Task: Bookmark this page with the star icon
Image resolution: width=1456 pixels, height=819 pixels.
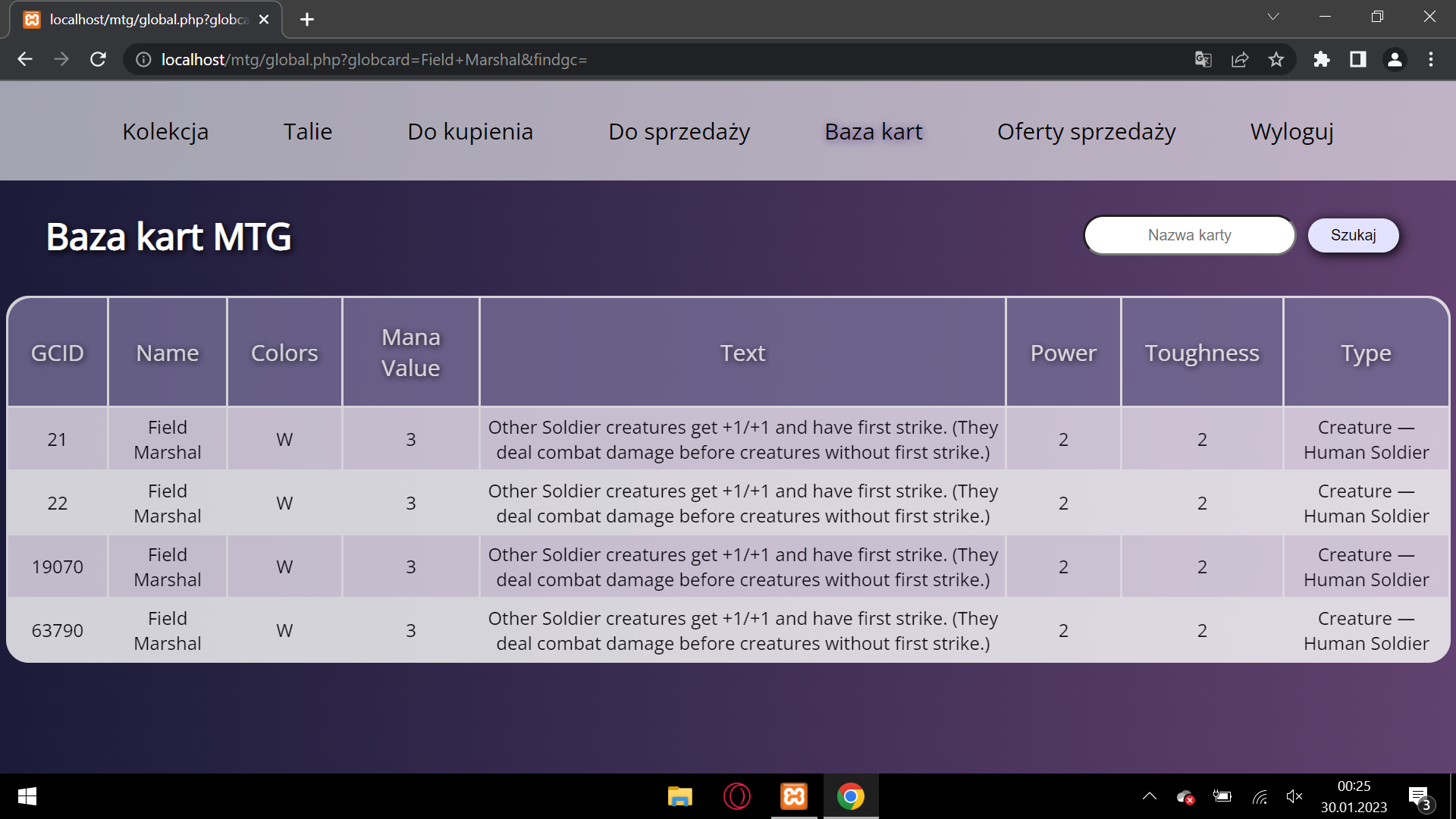Action: 1276,59
